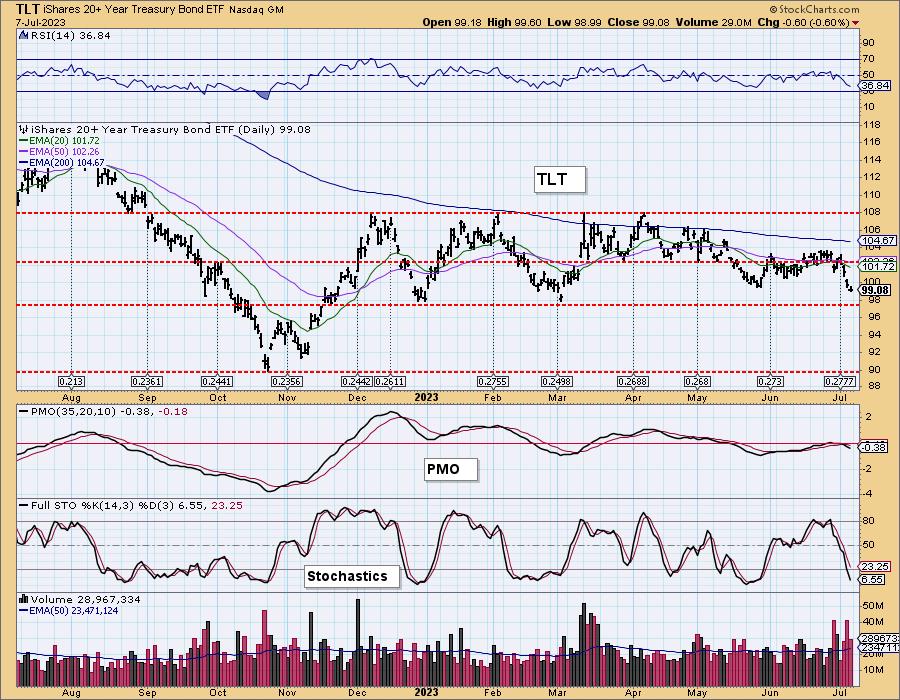Click the TLT annotation box
This screenshot has height=700, width=900.
click(x=560, y=180)
